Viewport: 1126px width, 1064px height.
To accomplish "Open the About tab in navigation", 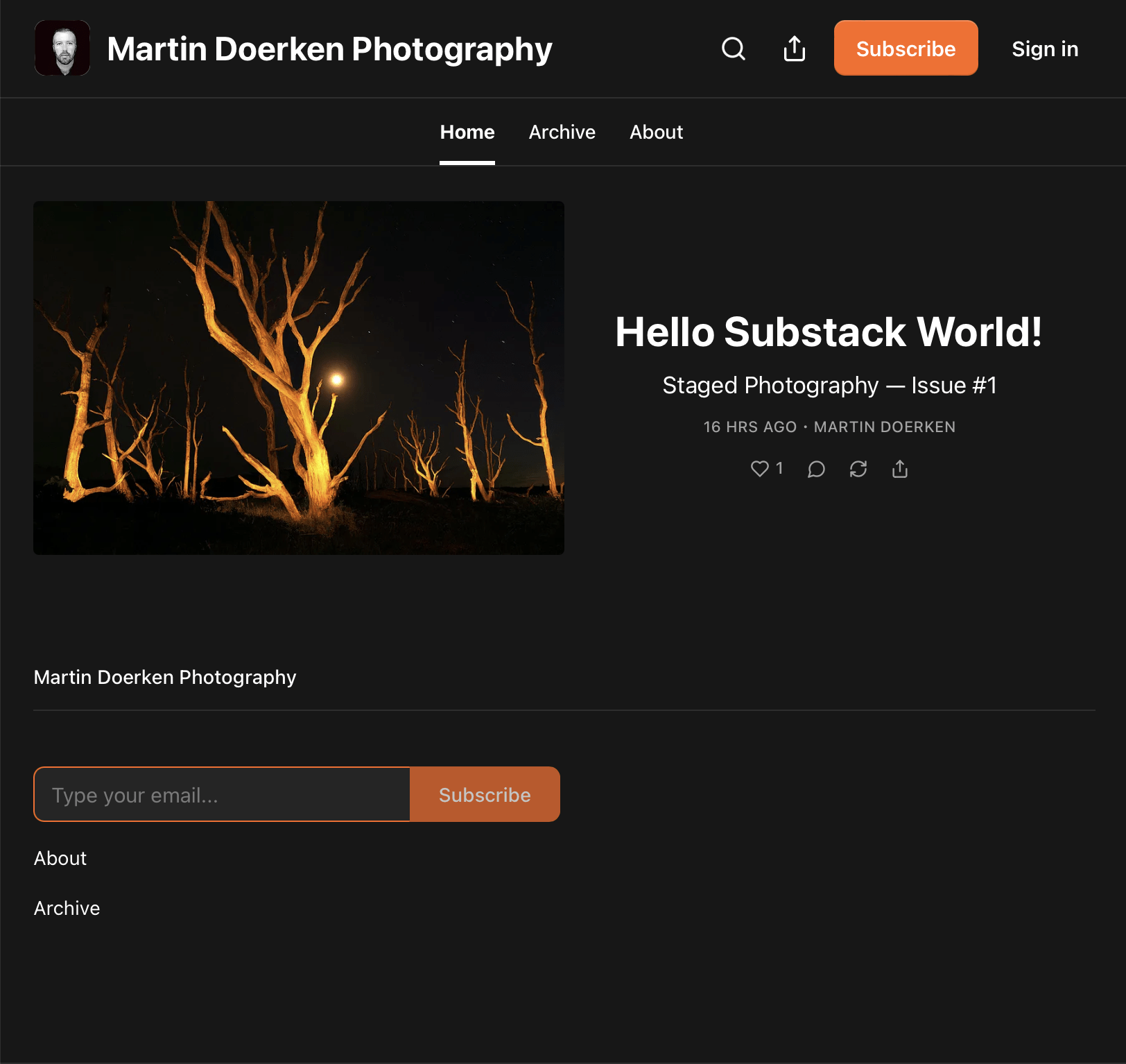I will pyautogui.click(x=656, y=132).
